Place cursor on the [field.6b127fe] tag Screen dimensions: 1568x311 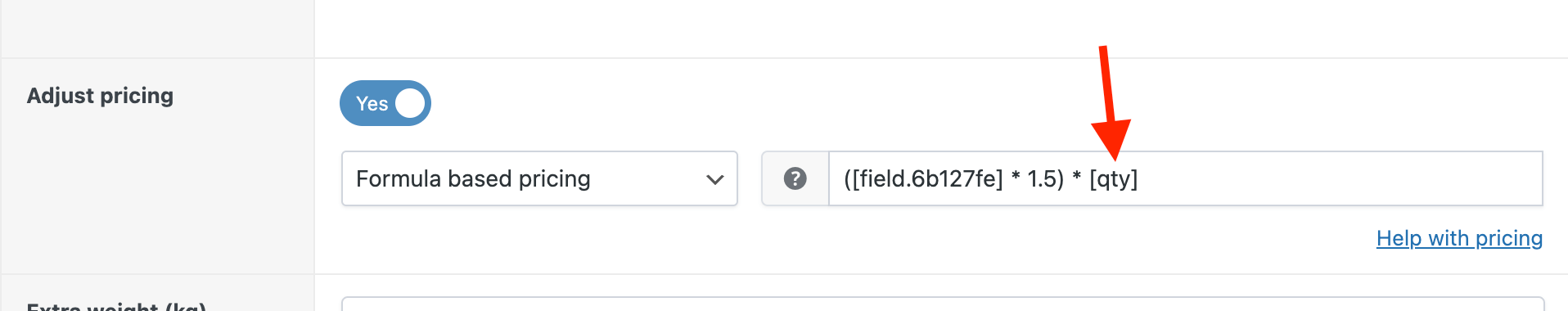coord(927,178)
